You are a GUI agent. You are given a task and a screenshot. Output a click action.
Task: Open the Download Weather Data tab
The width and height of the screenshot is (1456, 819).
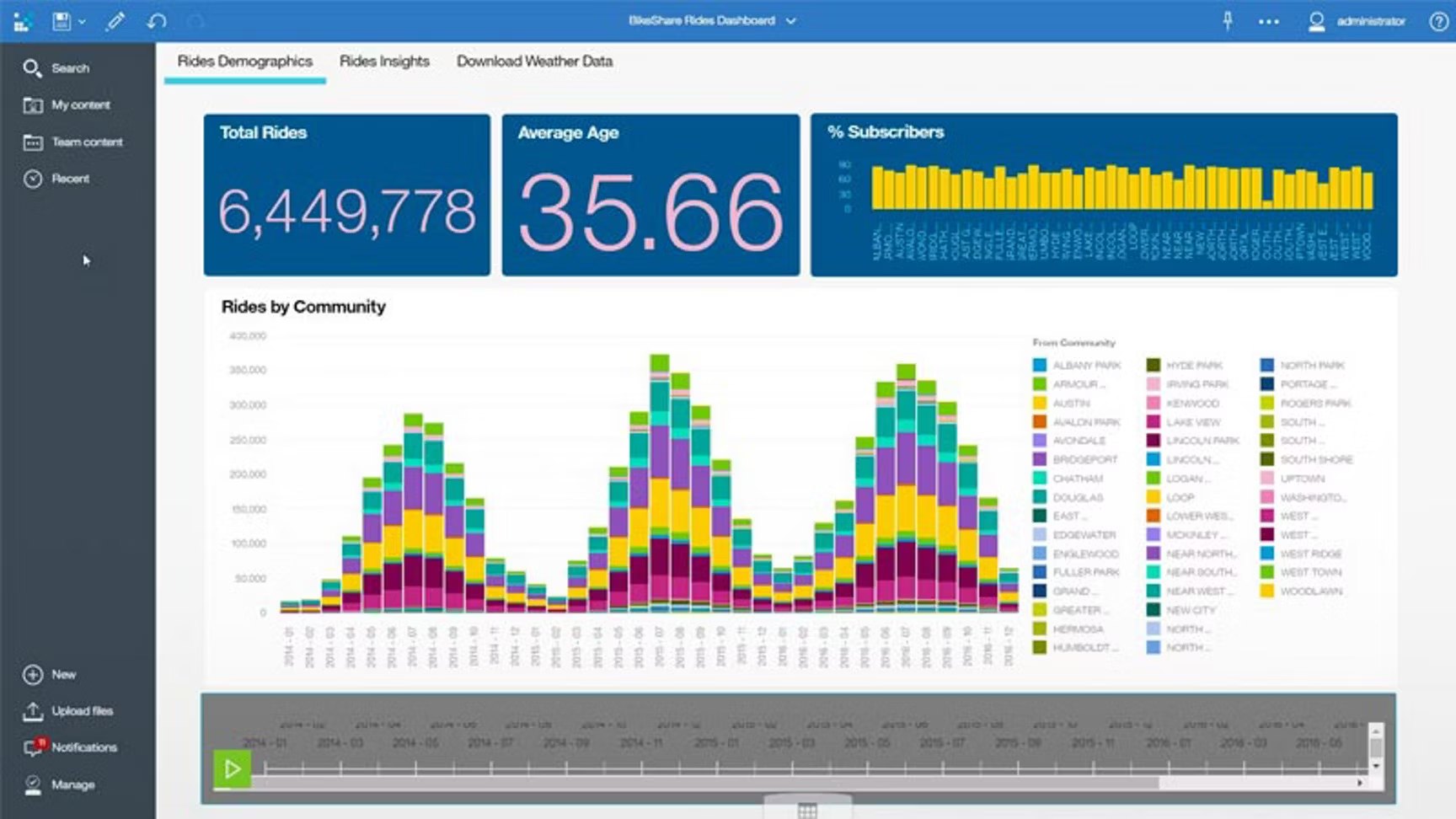pos(535,61)
